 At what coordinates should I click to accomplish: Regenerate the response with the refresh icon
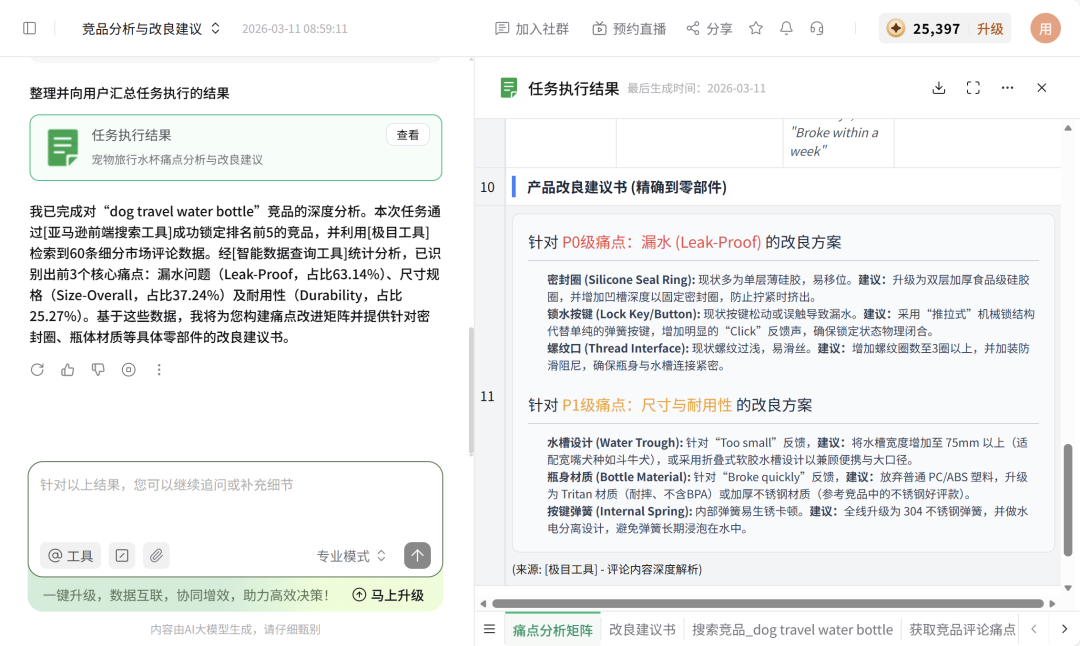37,370
